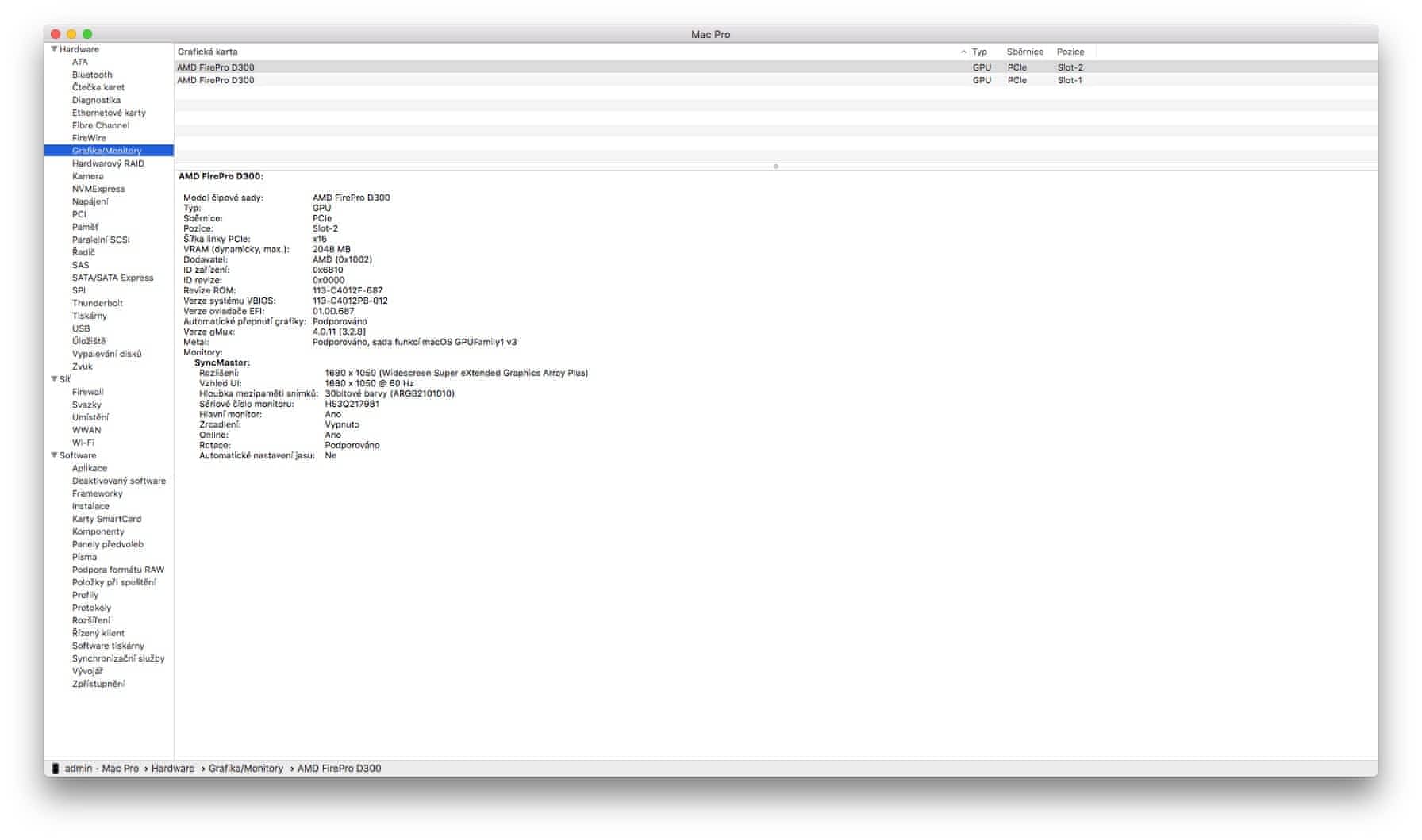Click the pane splitter handle dot
The height and width of the screenshot is (840, 1422).
776,167
